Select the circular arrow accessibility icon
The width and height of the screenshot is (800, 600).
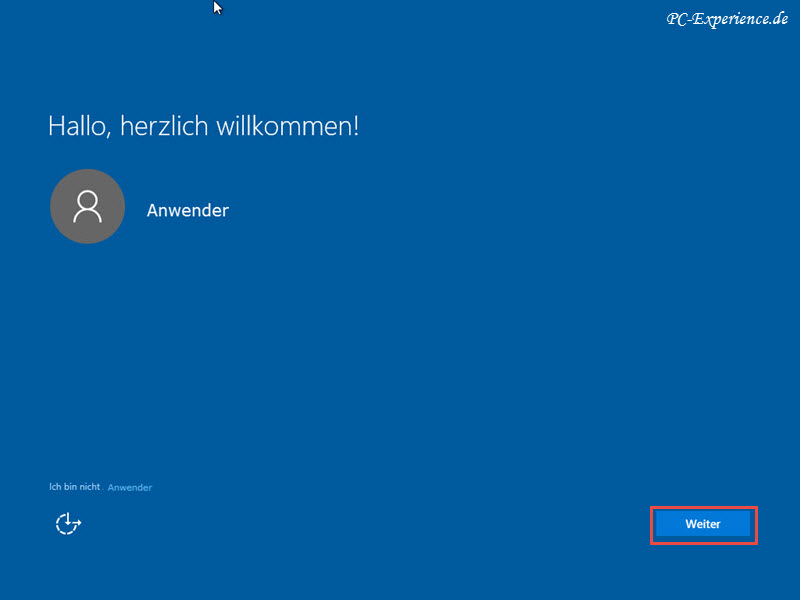coord(68,523)
